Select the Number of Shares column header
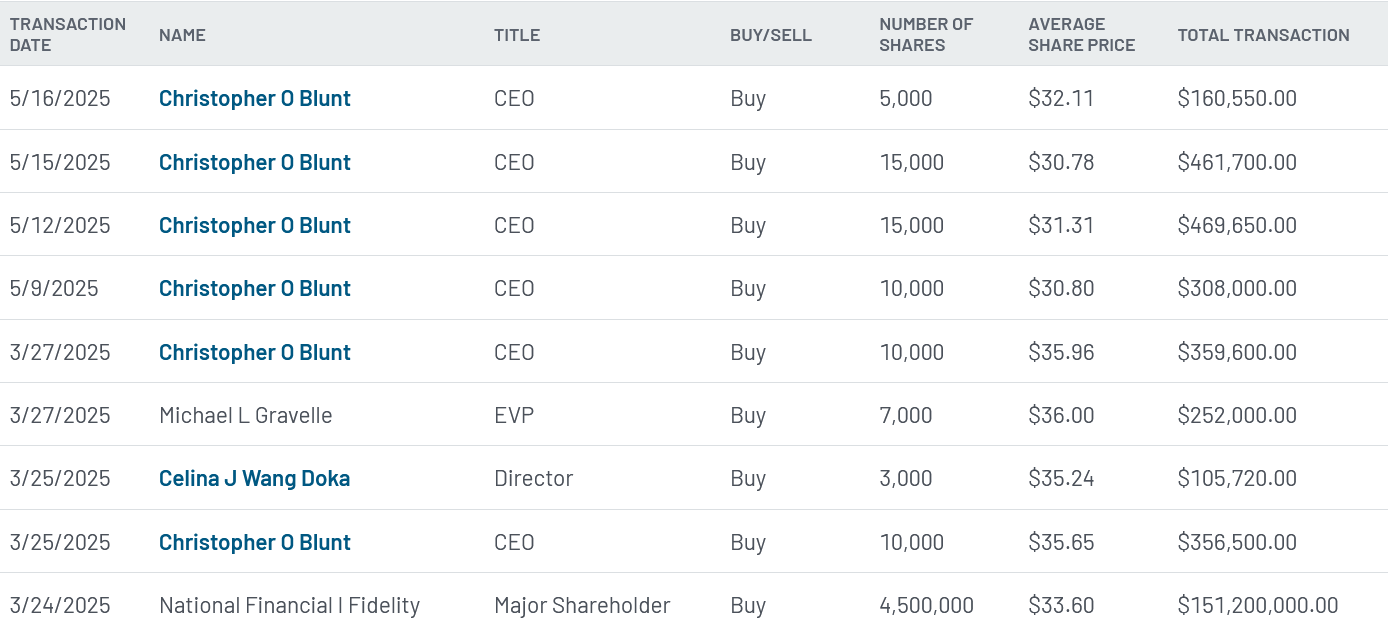Screen dimensions: 1388x632 926,34
